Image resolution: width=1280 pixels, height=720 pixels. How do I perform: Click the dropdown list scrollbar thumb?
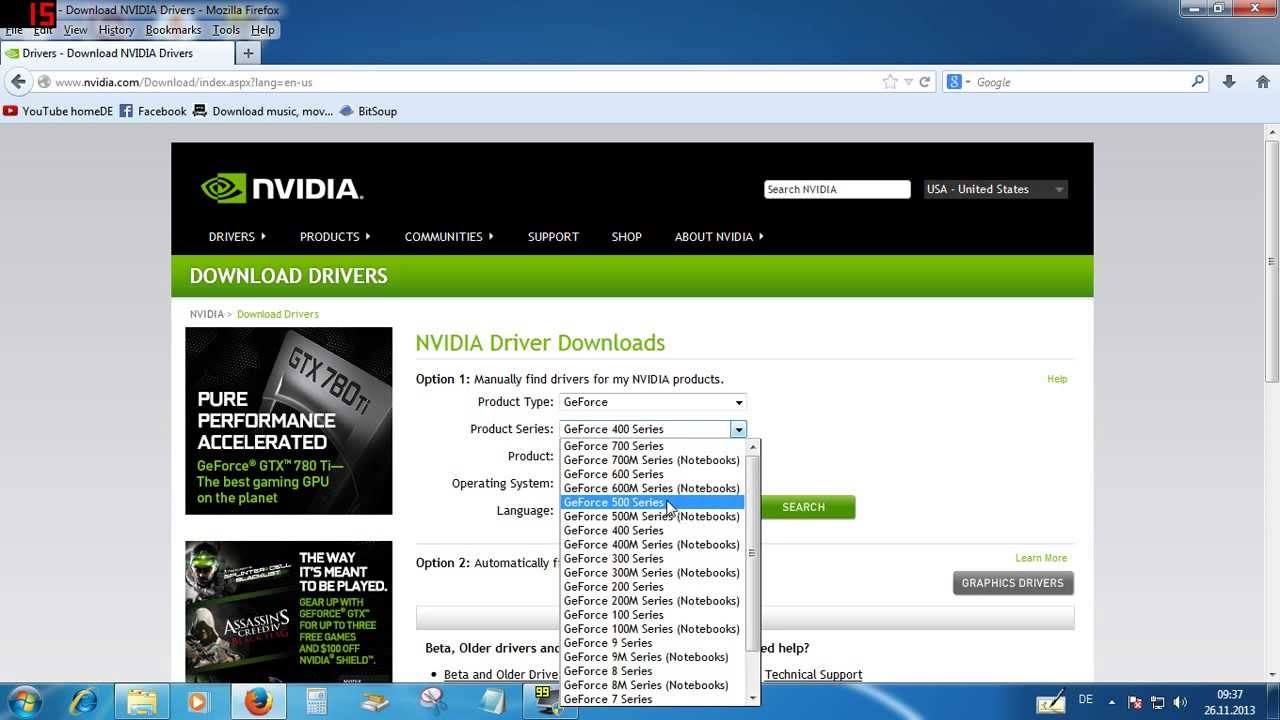tap(752, 553)
